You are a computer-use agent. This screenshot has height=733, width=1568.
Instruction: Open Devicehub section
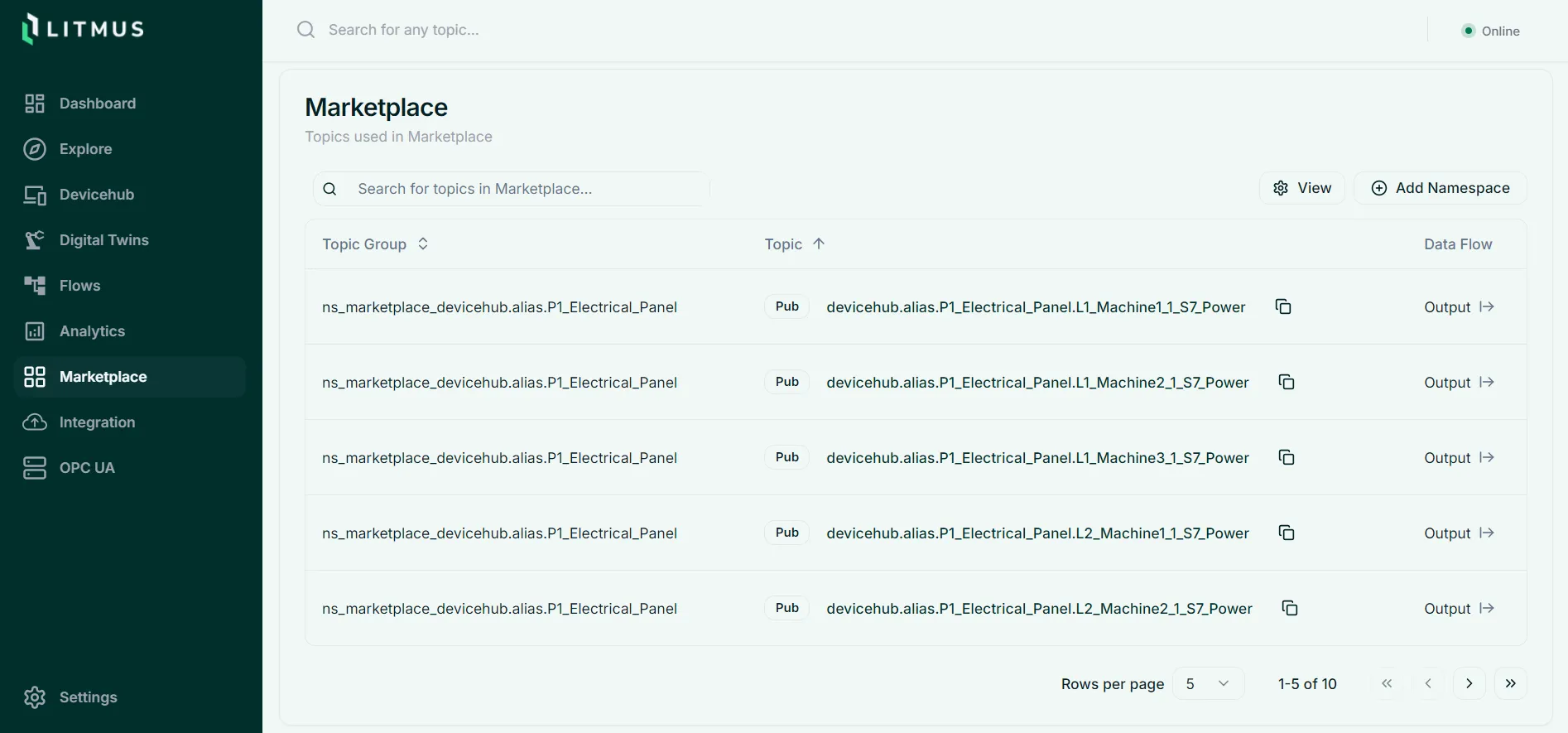pyautogui.click(x=130, y=195)
